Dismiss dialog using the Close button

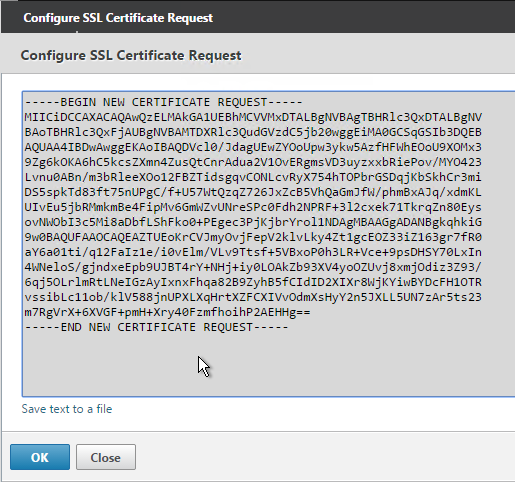coord(106,457)
